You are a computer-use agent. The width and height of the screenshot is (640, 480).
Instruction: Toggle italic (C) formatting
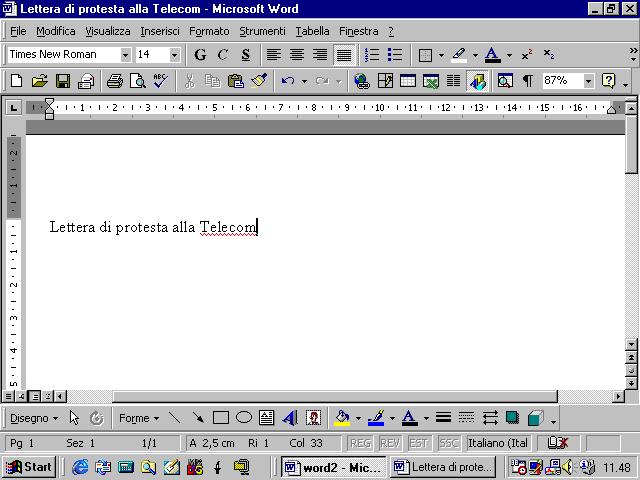pos(222,54)
